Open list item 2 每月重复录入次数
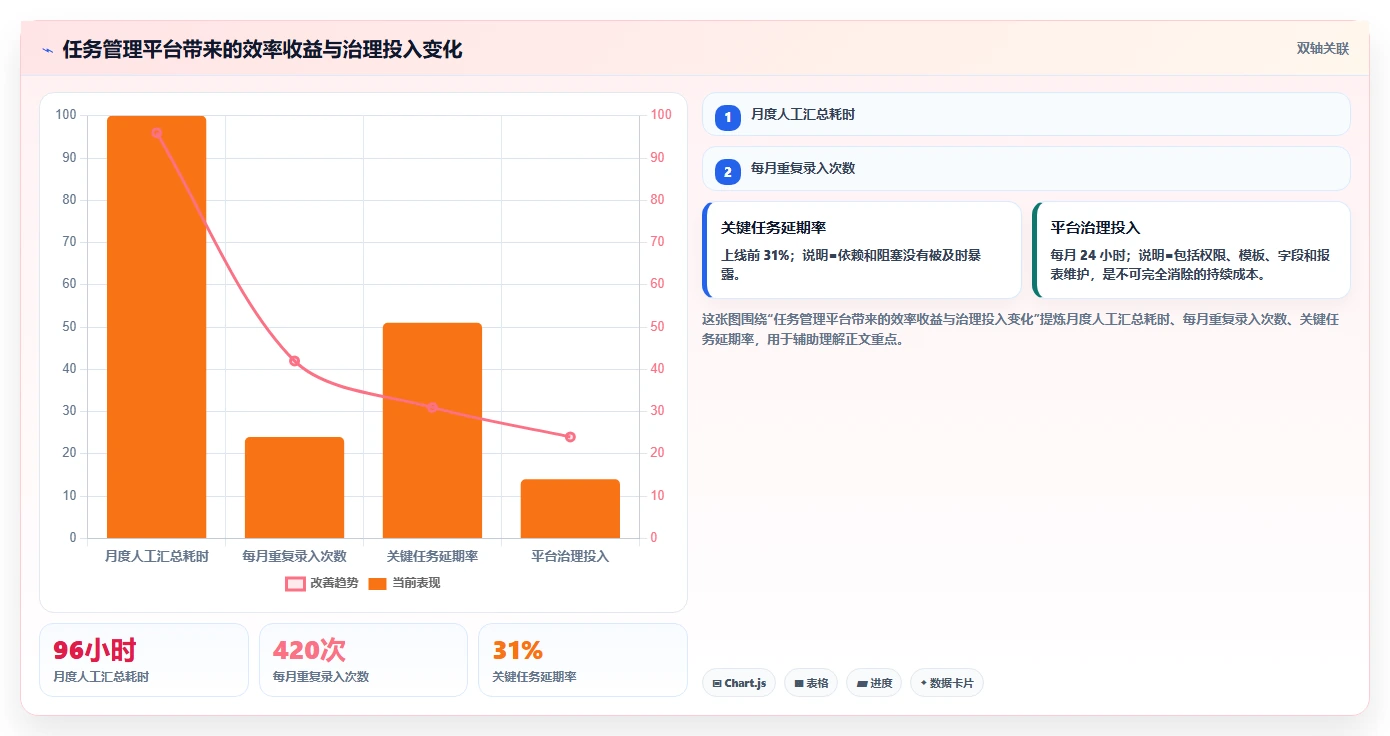The image size is (1390, 736). click(x=1026, y=169)
